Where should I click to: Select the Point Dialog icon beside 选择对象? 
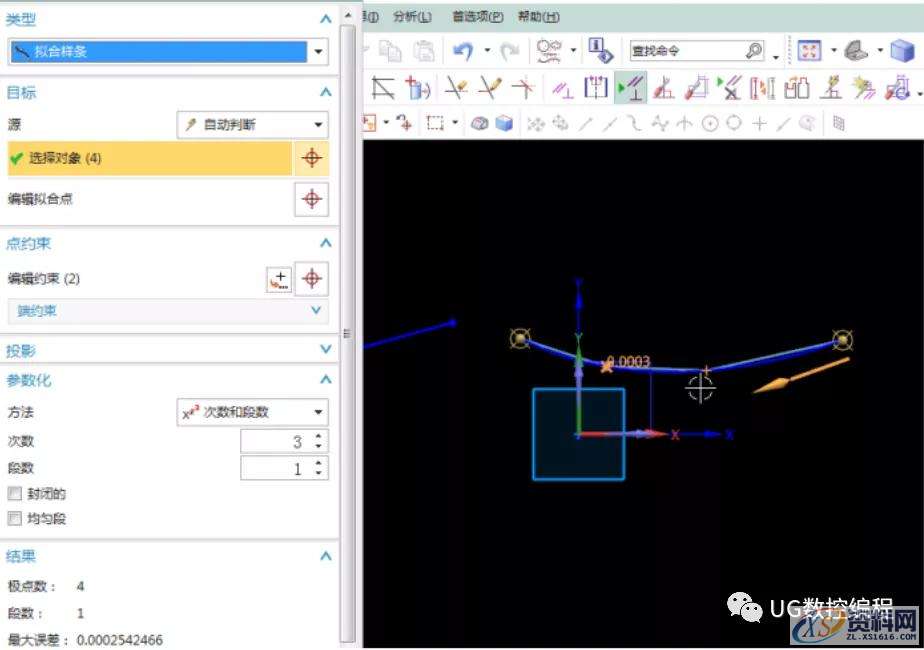311,158
